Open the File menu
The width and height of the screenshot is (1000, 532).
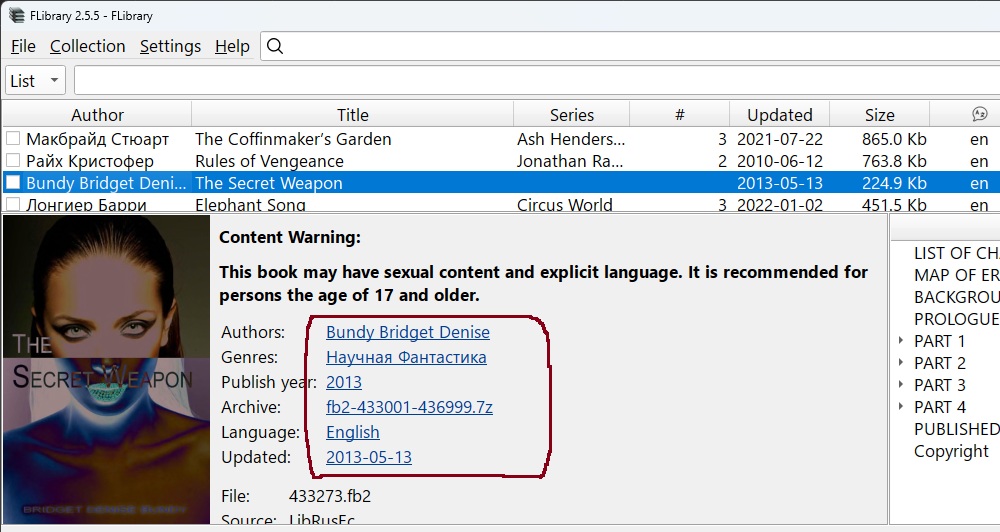click(x=23, y=47)
